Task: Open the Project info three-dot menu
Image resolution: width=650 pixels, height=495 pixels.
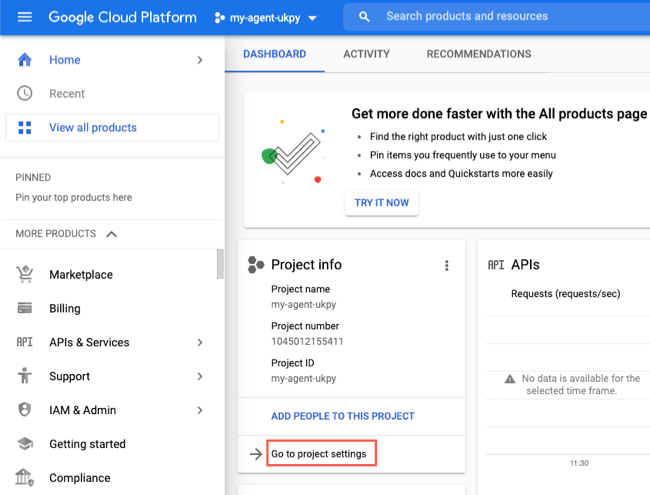Action: pyautogui.click(x=446, y=265)
